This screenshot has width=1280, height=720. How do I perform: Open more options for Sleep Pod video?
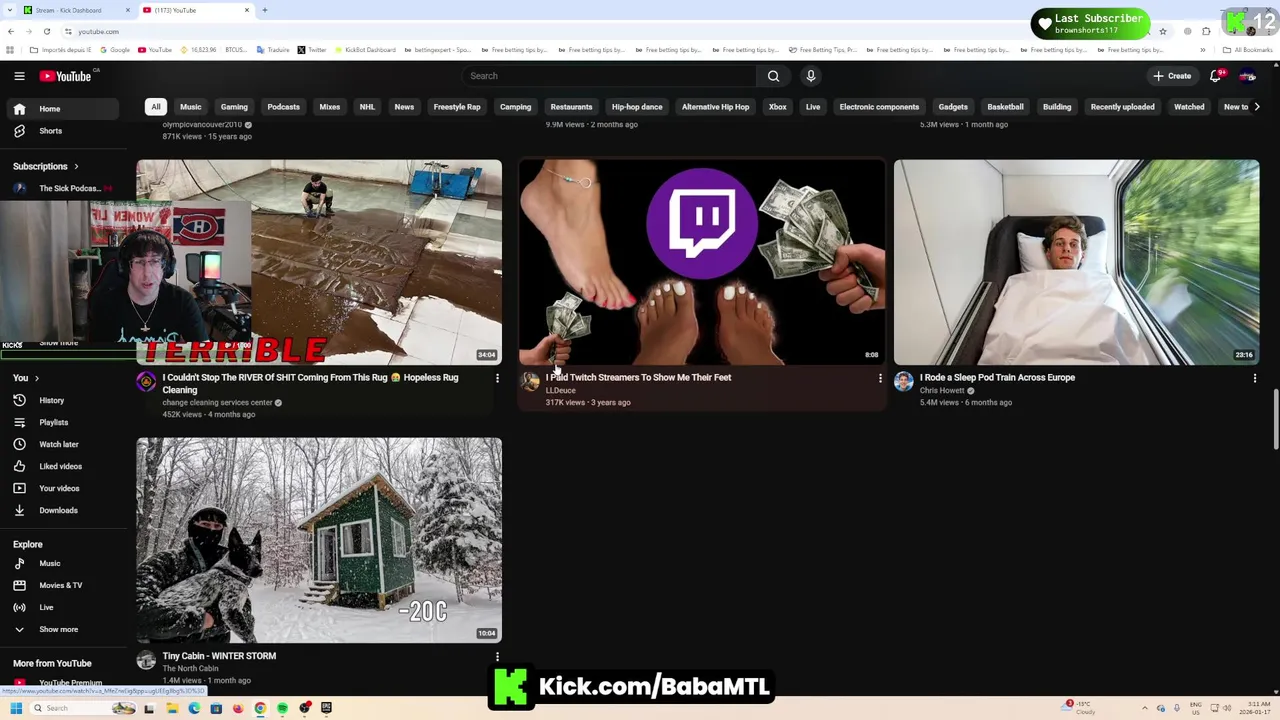1255,378
